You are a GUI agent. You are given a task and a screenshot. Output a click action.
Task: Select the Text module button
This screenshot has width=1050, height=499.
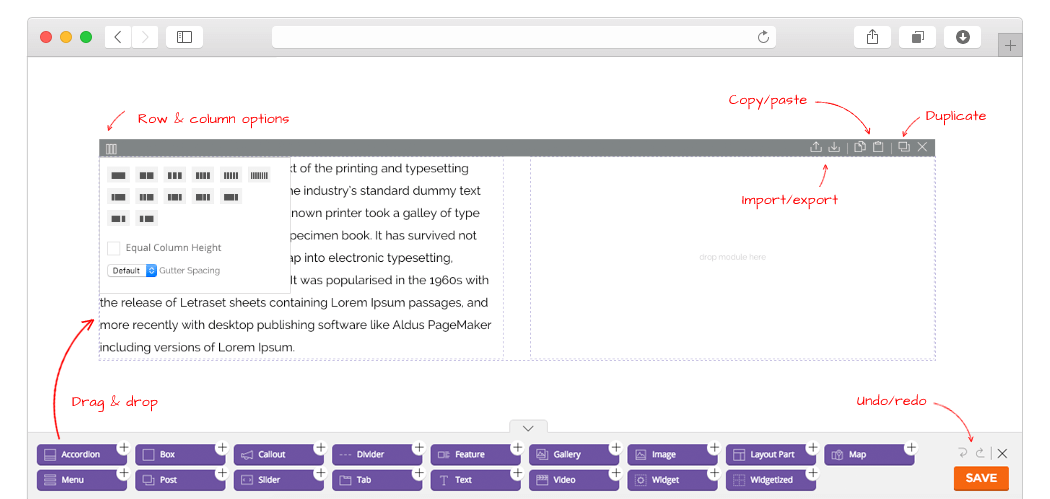[x=475, y=480]
